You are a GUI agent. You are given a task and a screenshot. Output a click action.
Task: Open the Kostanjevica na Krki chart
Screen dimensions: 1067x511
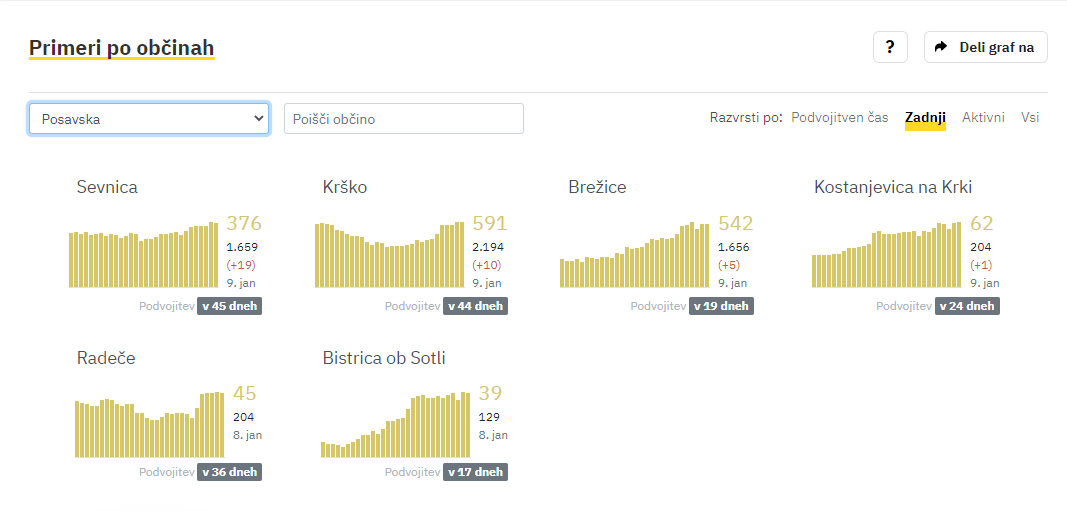(x=887, y=254)
